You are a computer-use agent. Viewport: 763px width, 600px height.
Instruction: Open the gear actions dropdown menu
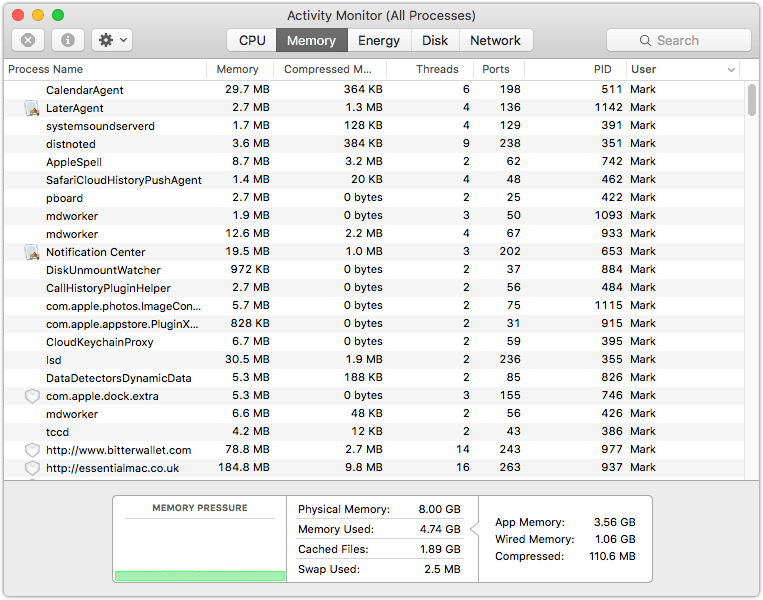pyautogui.click(x=112, y=40)
